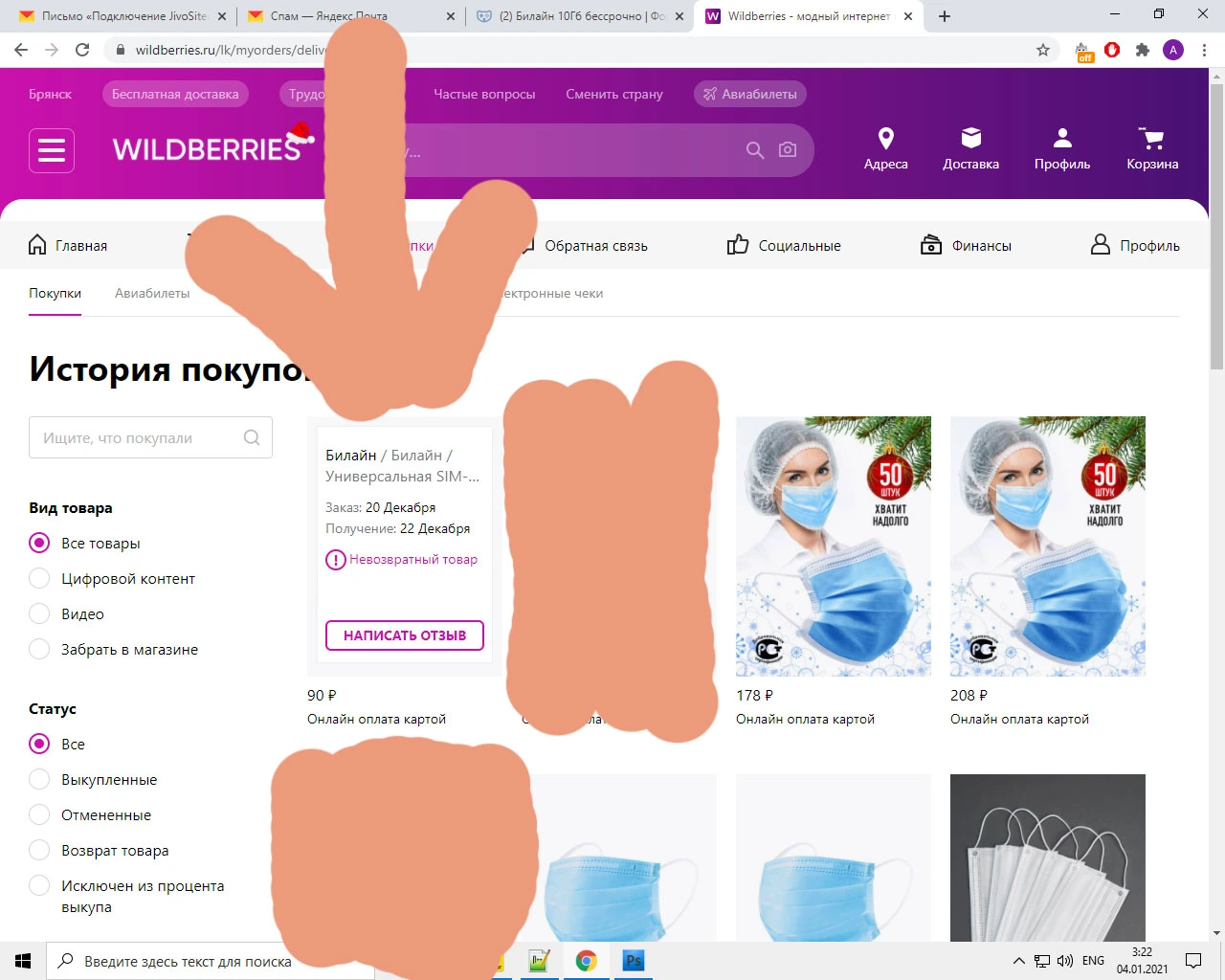Go to Главная in account navigation
The image size is (1225, 980).
[x=68, y=246]
